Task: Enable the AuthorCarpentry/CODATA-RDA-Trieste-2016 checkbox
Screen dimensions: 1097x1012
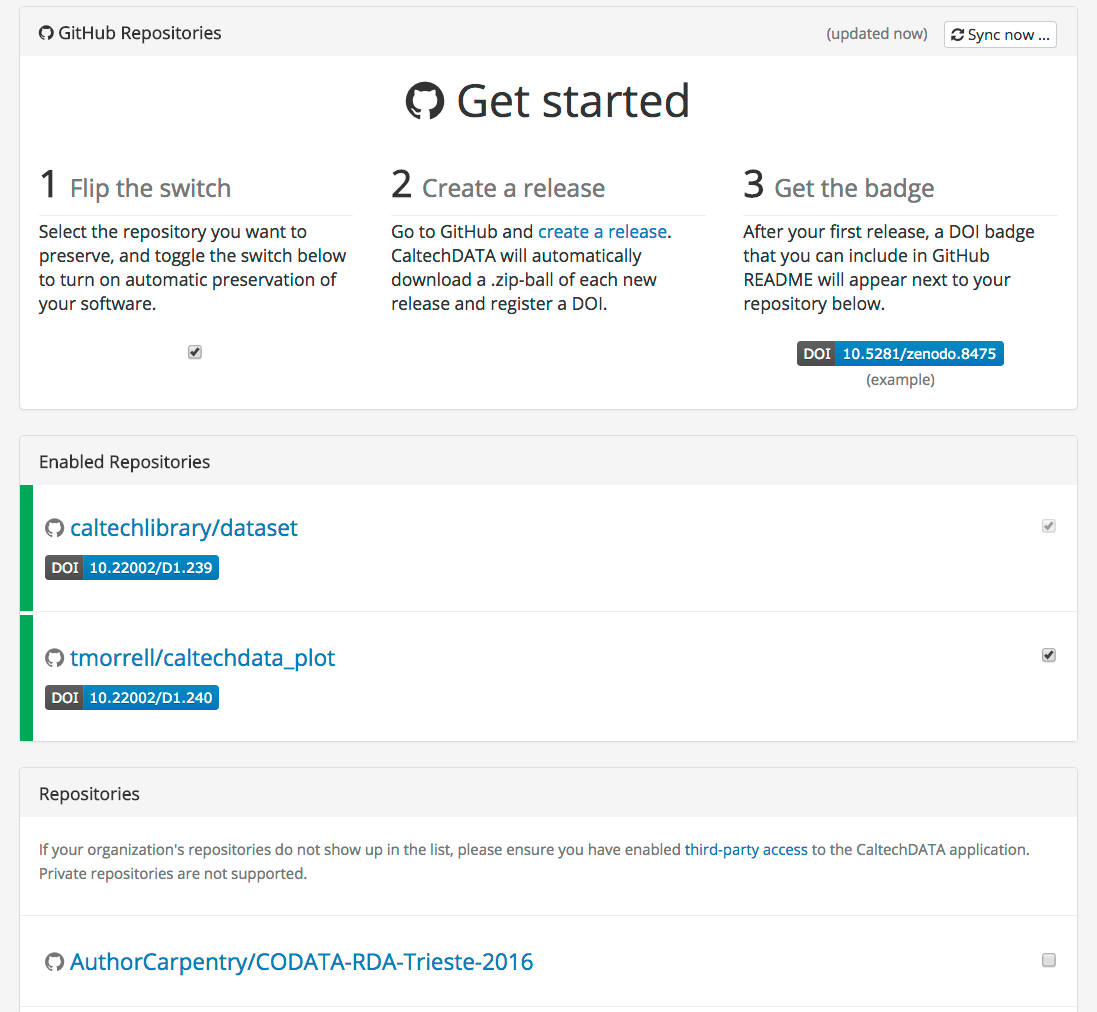Action: [1049, 960]
